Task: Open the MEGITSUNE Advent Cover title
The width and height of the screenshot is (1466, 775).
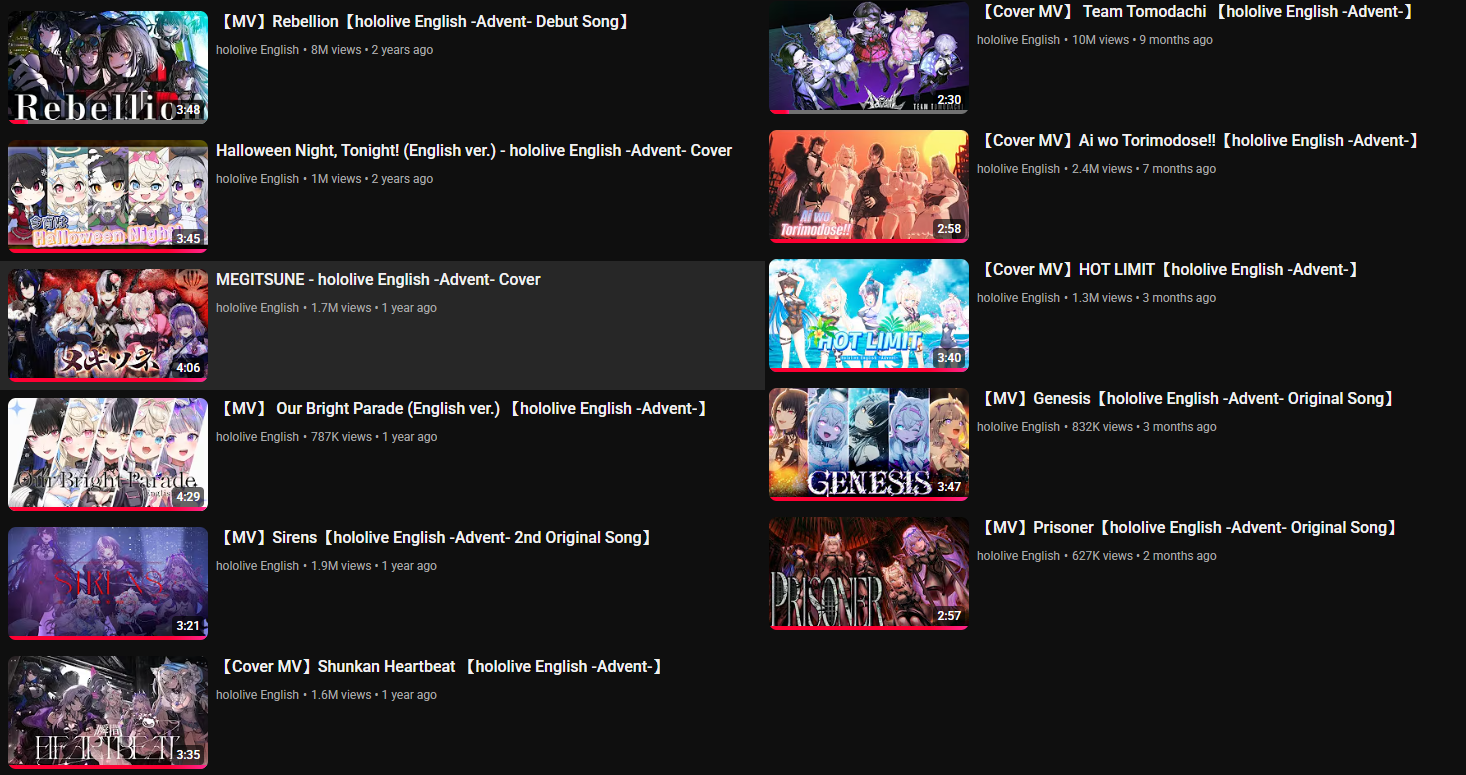Action: pyautogui.click(x=378, y=280)
